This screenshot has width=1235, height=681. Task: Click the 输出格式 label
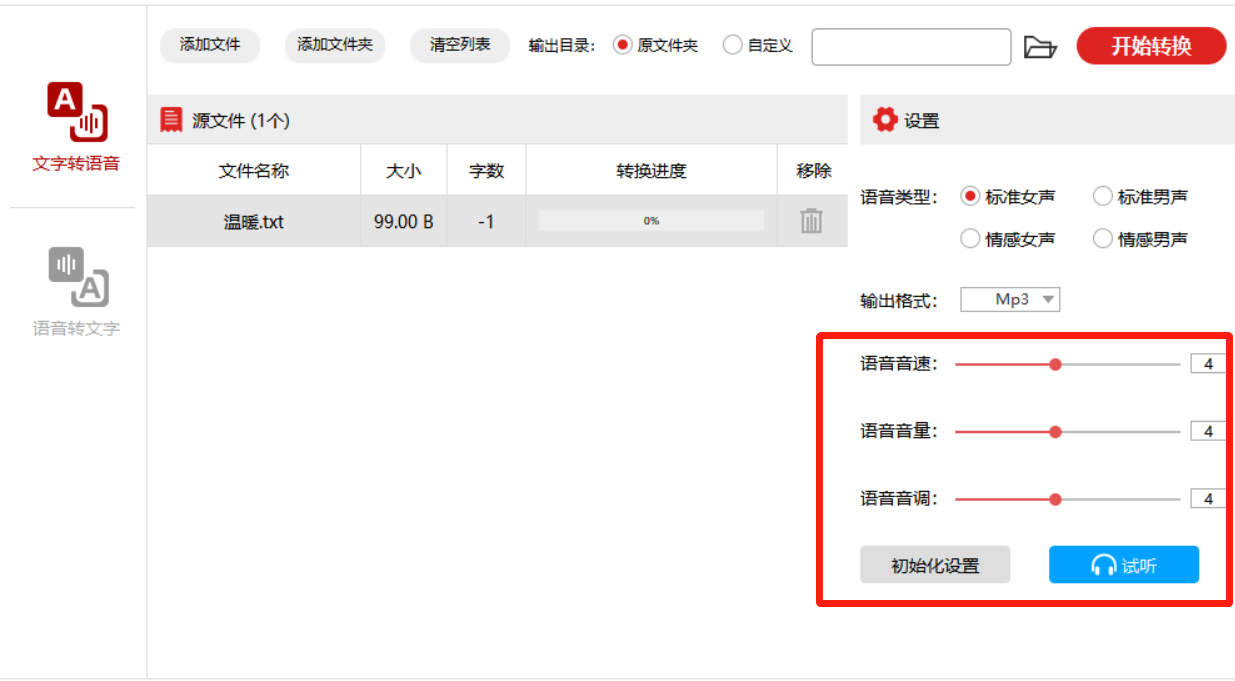[x=899, y=300]
